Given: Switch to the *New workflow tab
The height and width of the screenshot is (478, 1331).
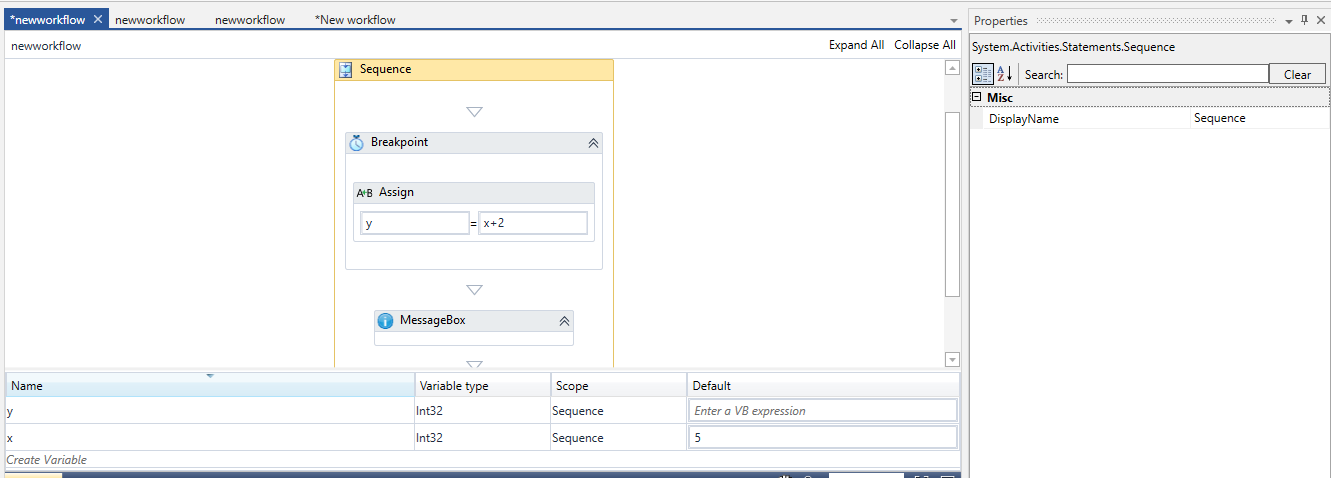Looking at the screenshot, I should (x=355, y=20).
